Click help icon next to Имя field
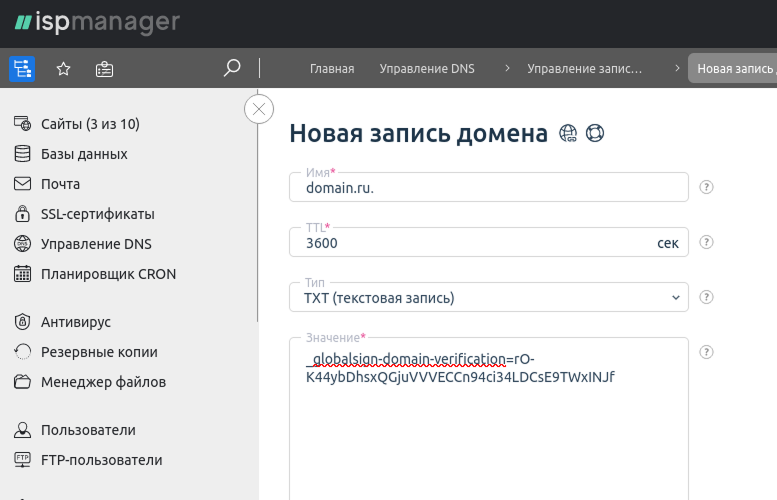Screen dimensions: 777x500 [x=706, y=187]
